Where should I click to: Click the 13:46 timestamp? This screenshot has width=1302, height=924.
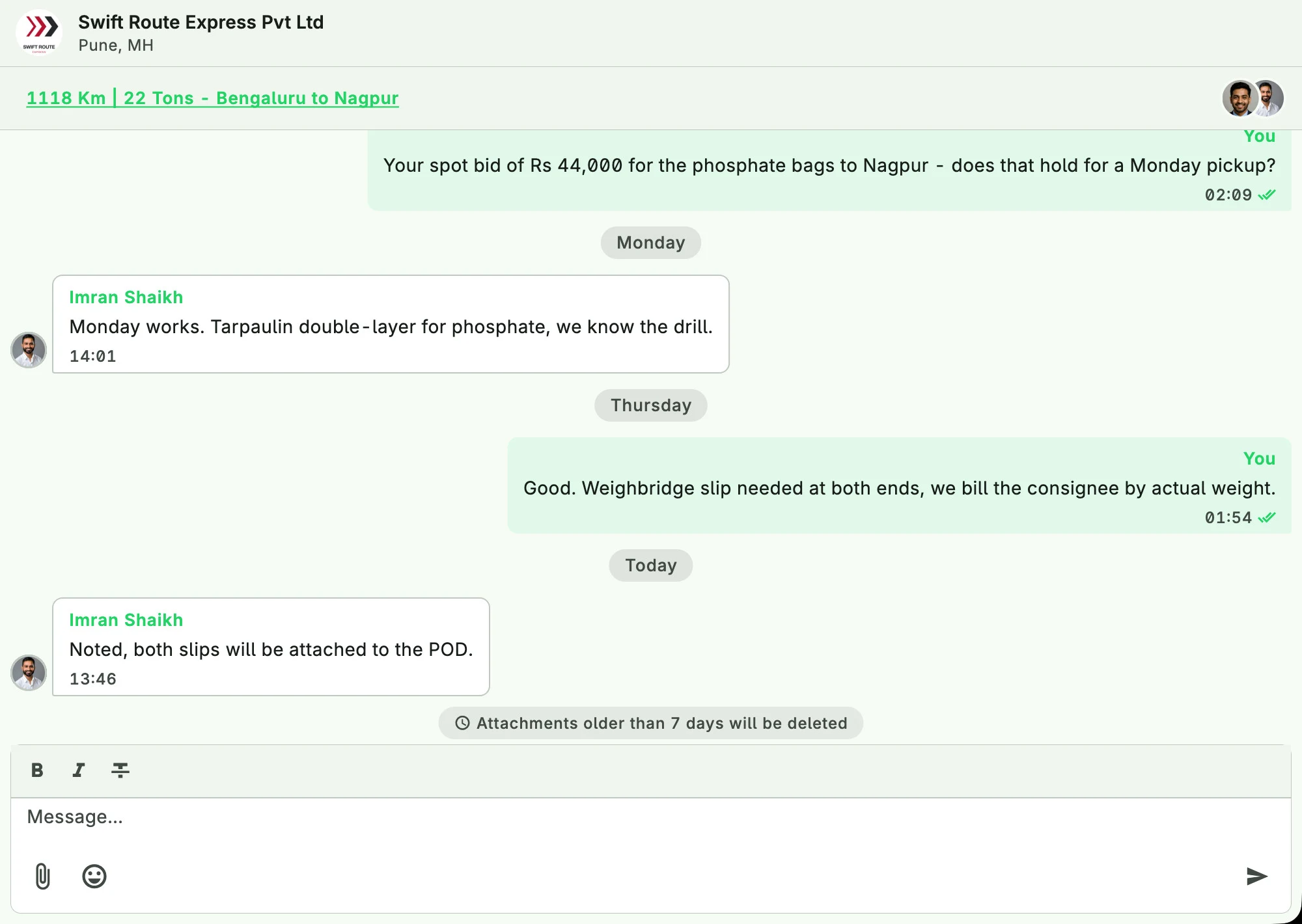(92, 679)
